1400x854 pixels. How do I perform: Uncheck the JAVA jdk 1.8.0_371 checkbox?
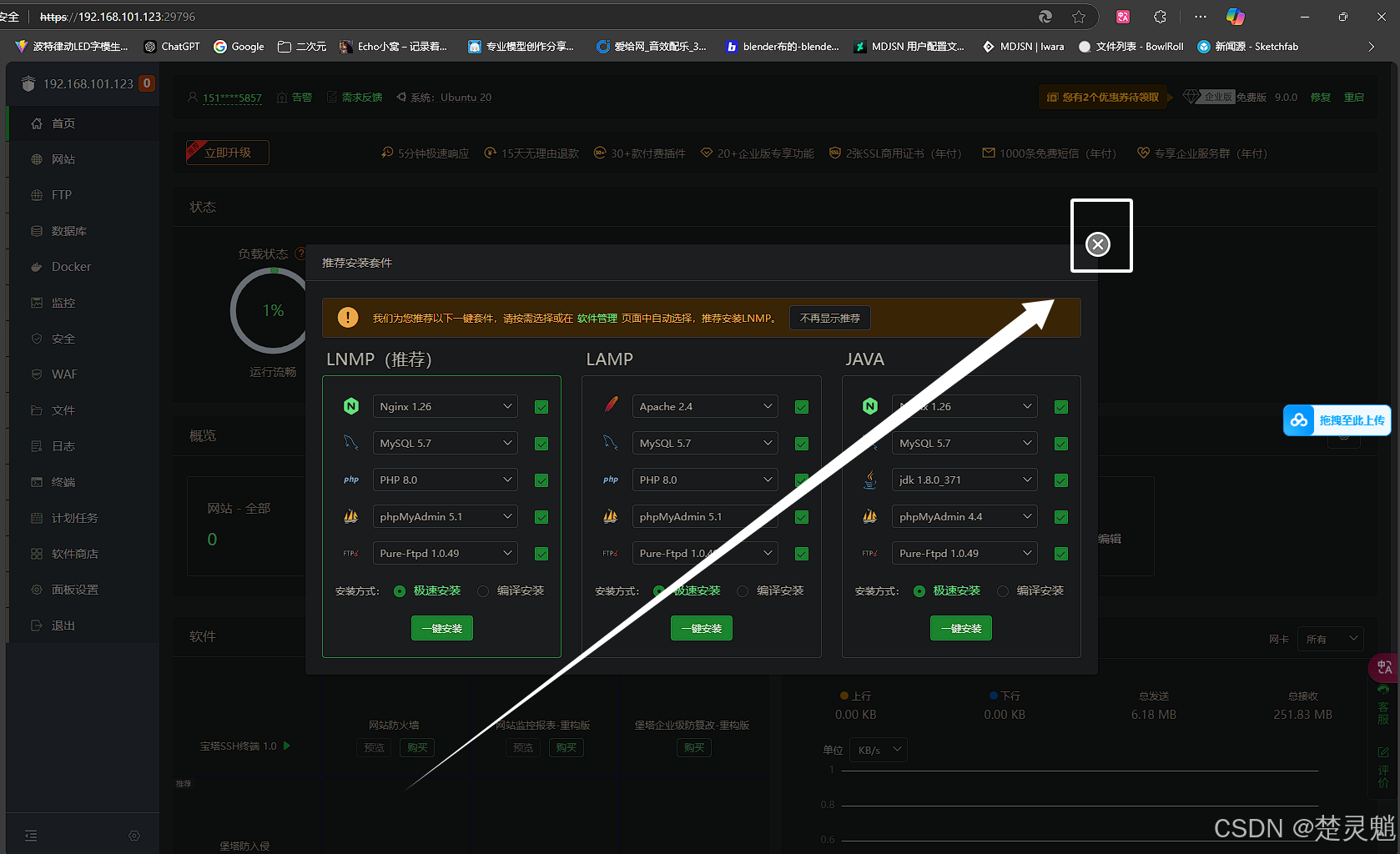pyautogui.click(x=1061, y=480)
